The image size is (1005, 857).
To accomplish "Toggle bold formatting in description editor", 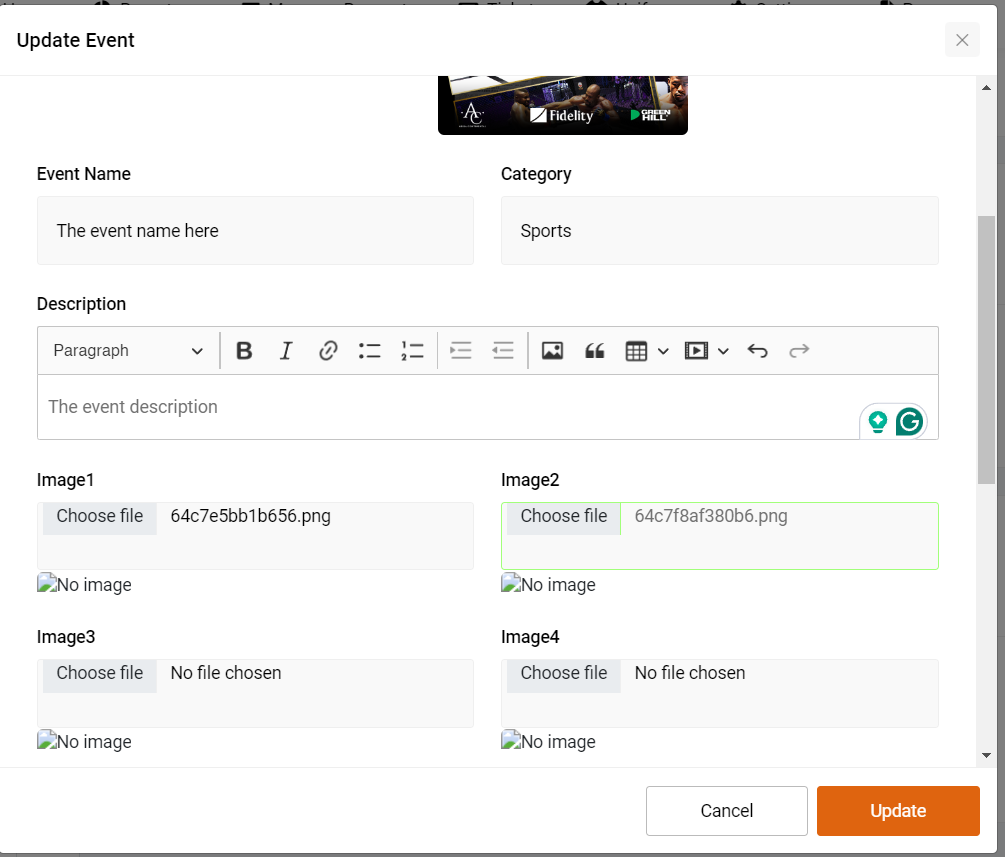I will (x=244, y=351).
